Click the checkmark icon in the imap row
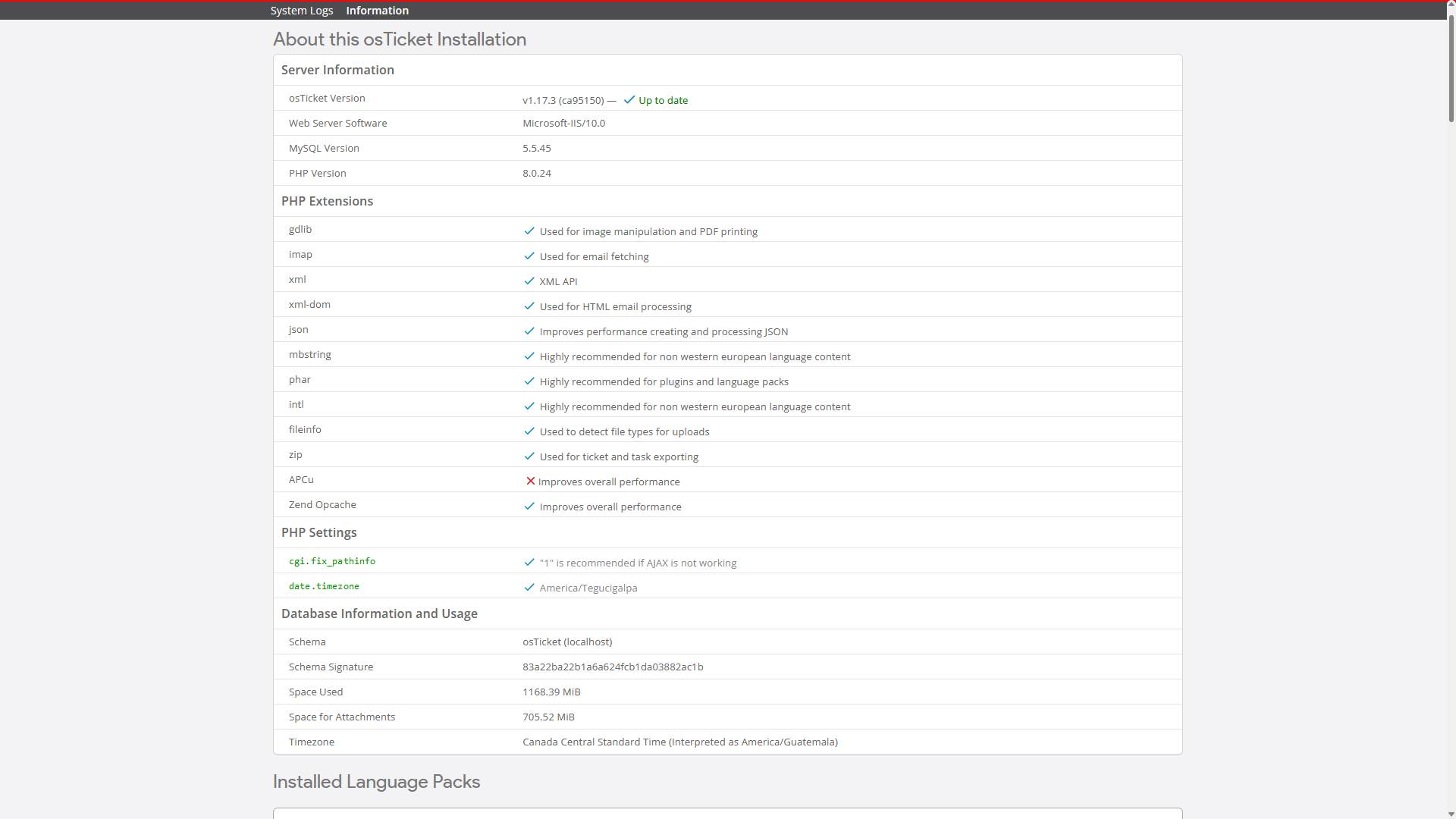This screenshot has height=819, width=1456. (529, 256)
